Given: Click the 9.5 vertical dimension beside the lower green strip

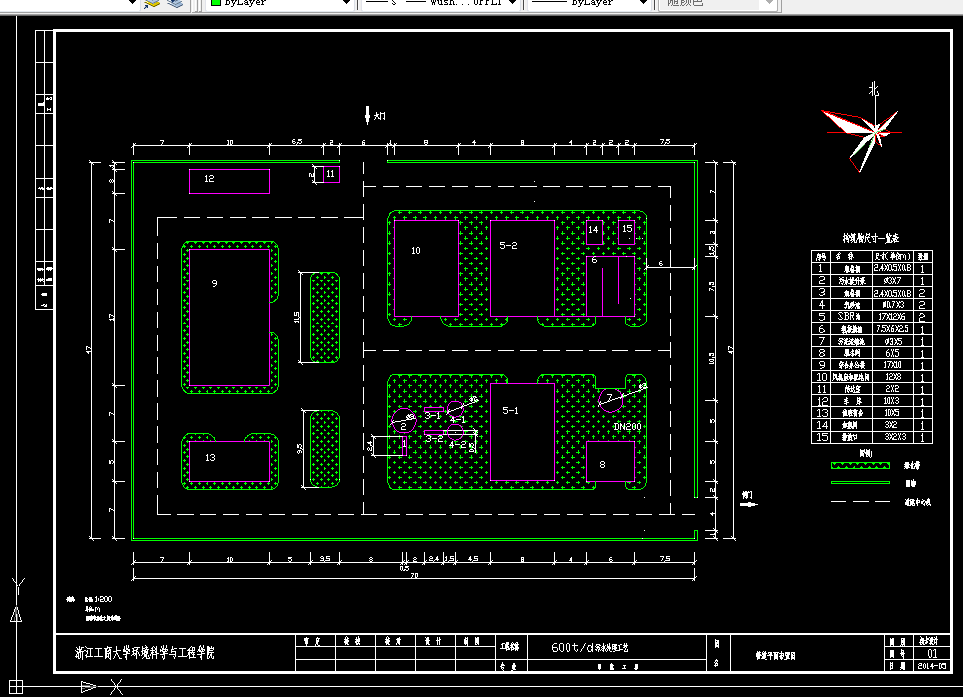Looking at the screenshot, I should pos(300,449).
